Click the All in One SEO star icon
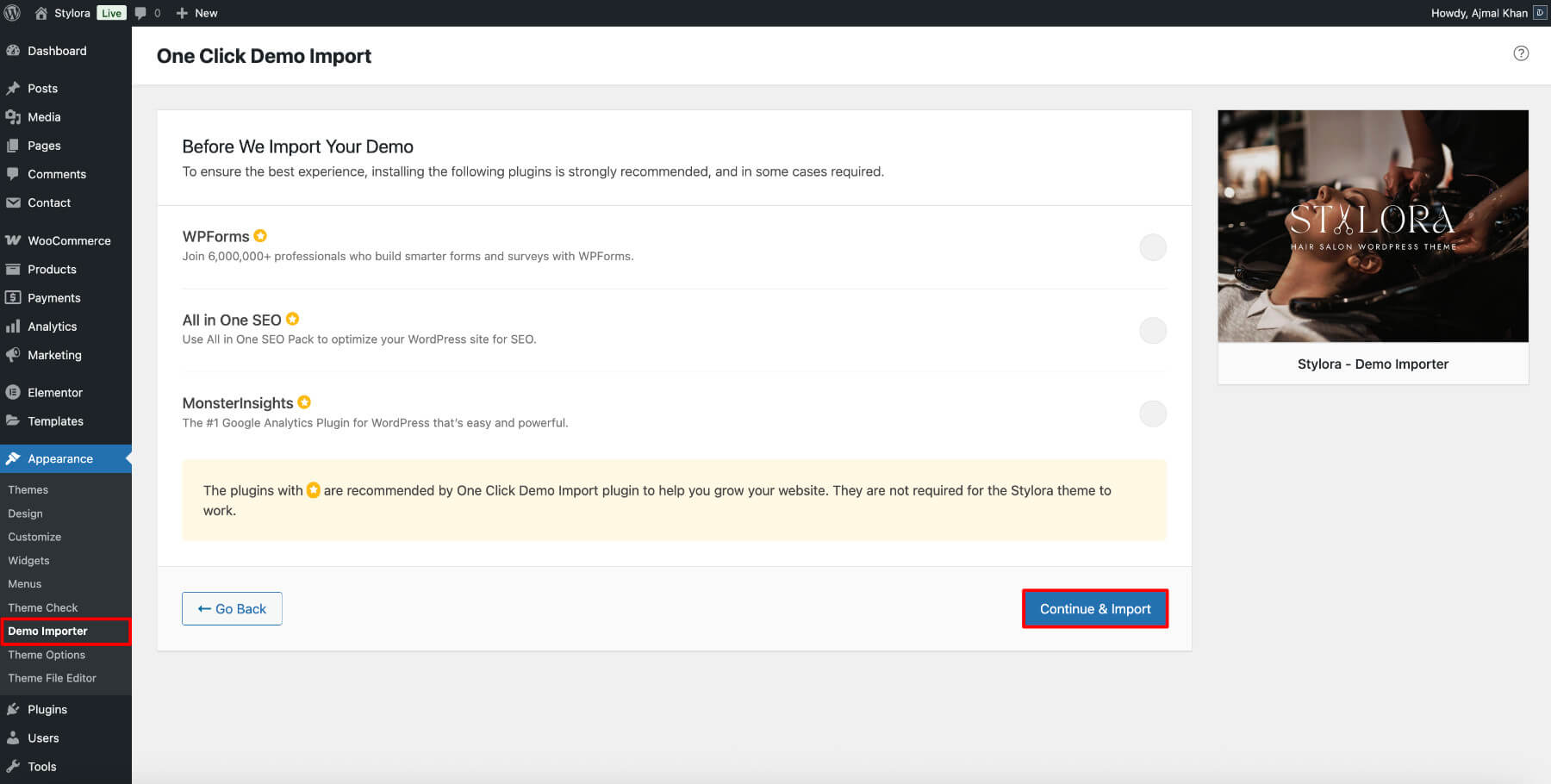This screenshot has width=1551, height=784. click(x=293, y=320)
